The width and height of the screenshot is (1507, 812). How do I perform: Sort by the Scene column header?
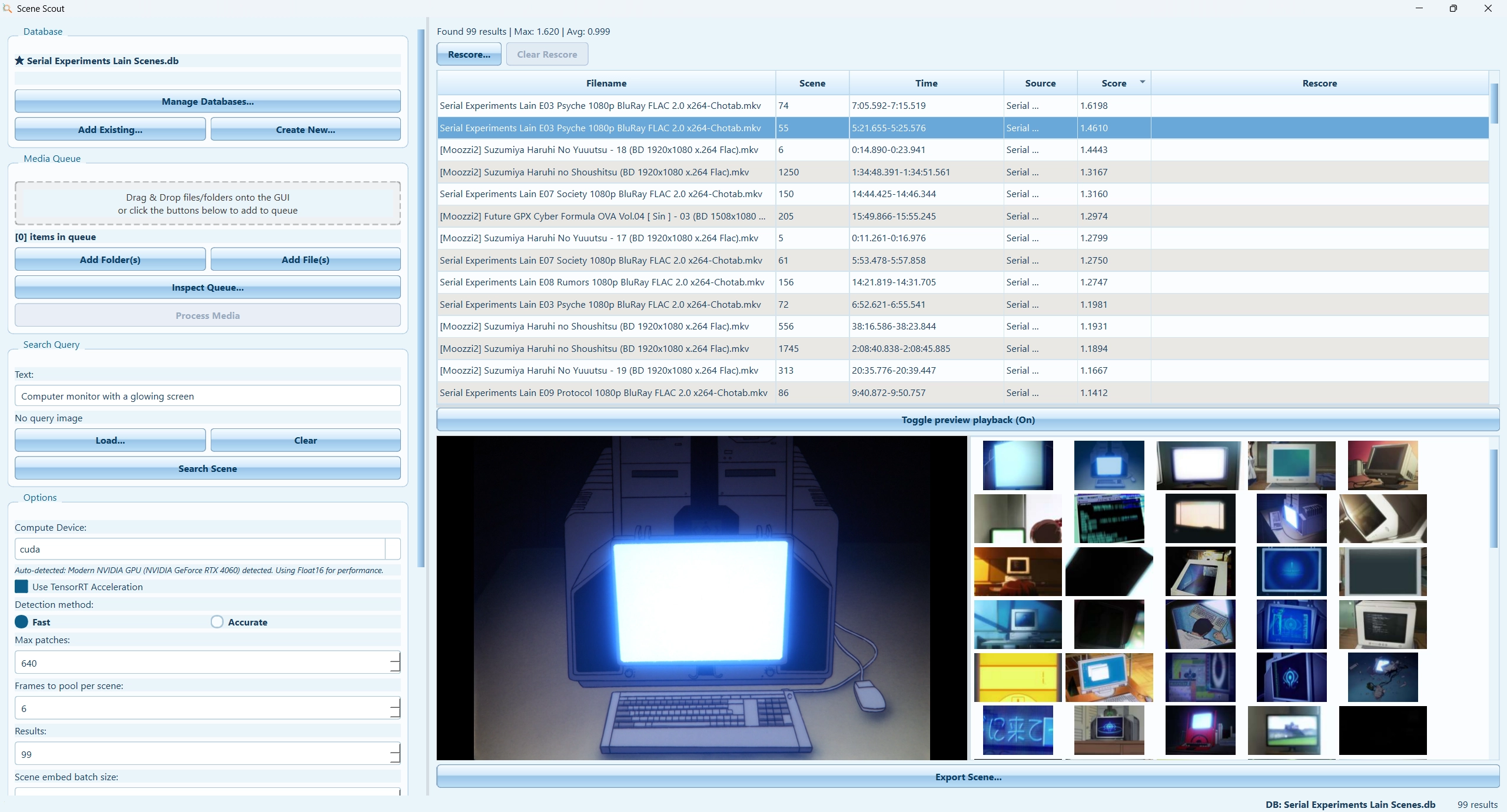click(x=812, y=83)
